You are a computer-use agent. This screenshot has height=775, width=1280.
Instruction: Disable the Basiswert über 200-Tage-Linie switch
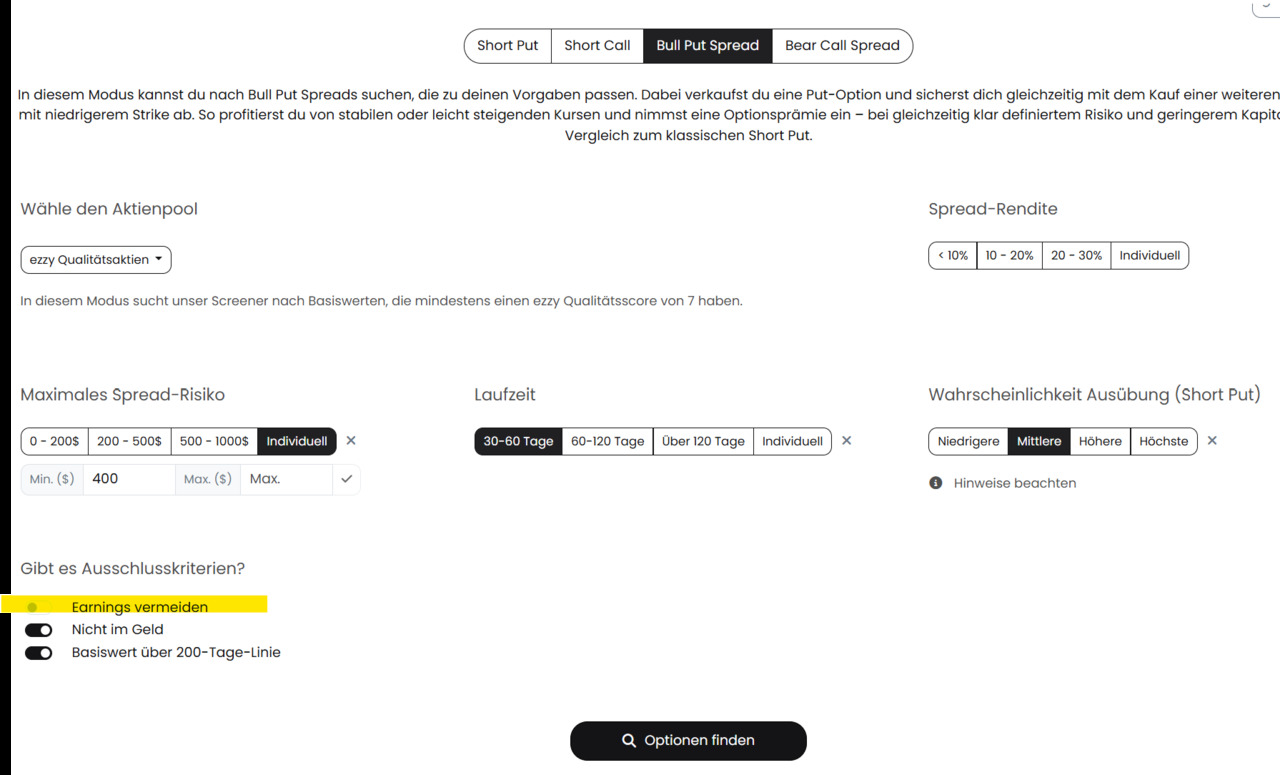[x=38, y=653]
